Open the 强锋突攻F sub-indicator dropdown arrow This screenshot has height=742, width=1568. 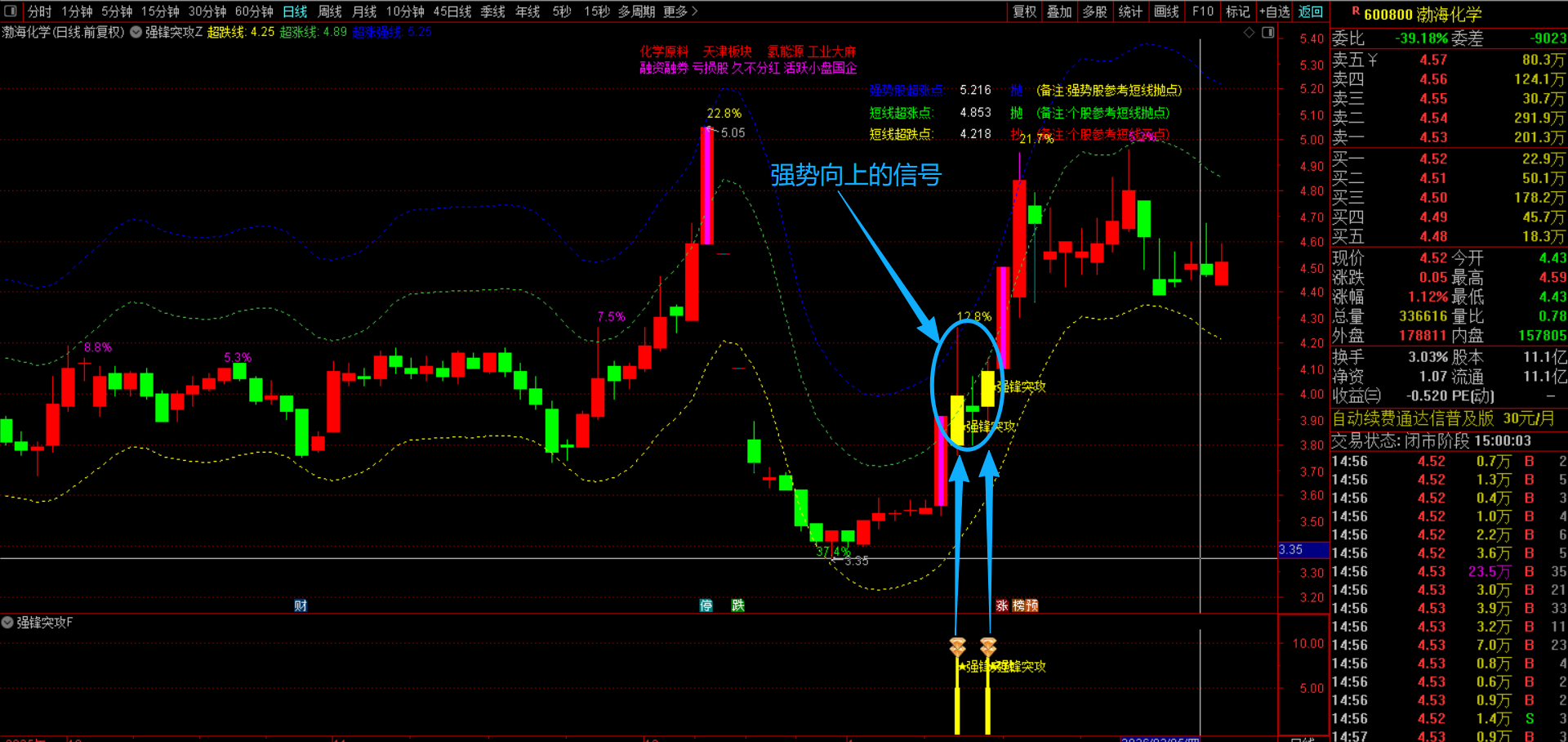[7, 623]
